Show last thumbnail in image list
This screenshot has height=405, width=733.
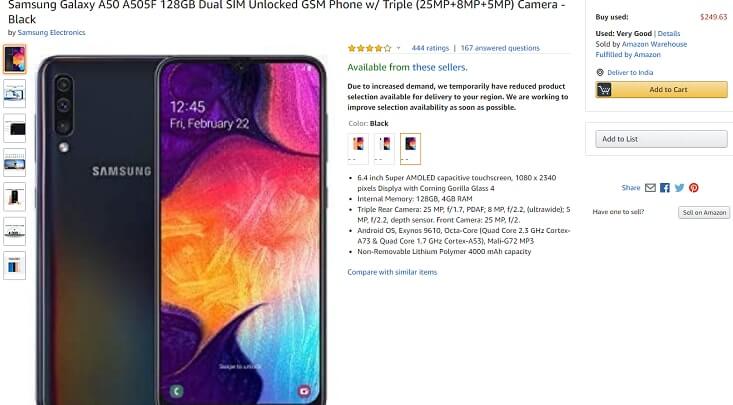[14, 266]
